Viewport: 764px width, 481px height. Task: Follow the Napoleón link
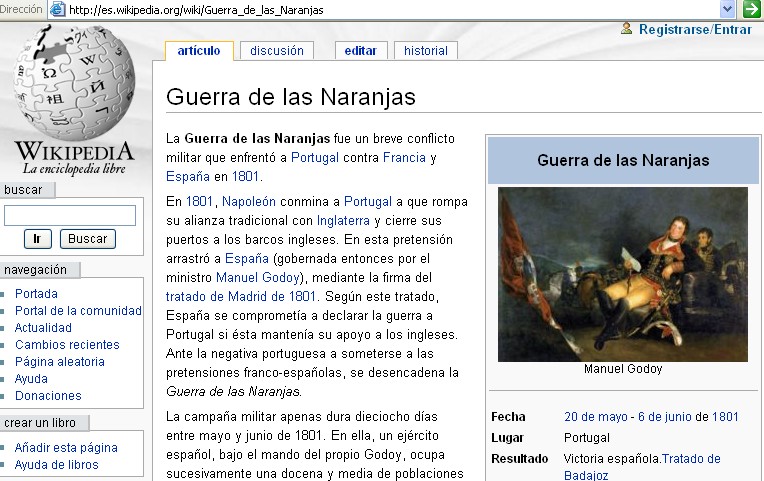(249, 201)
